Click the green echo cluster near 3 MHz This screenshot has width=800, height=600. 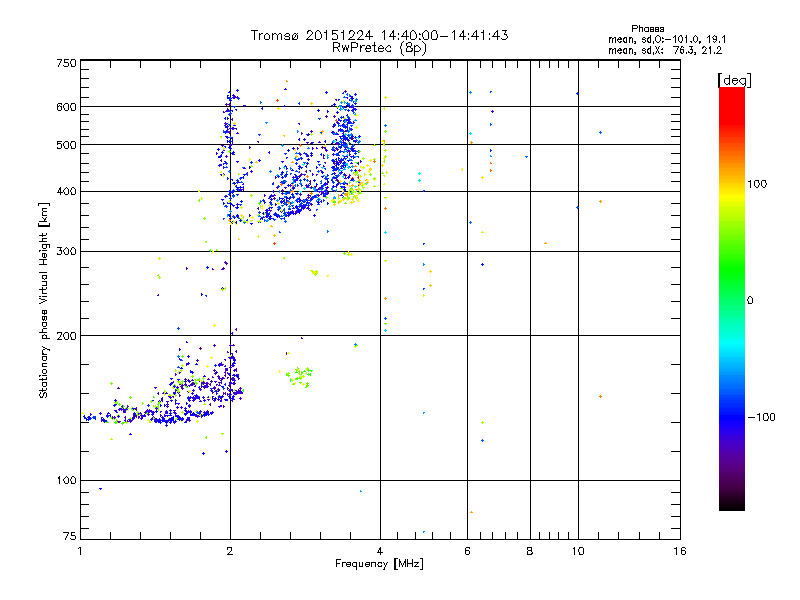(x=299, y=377)
